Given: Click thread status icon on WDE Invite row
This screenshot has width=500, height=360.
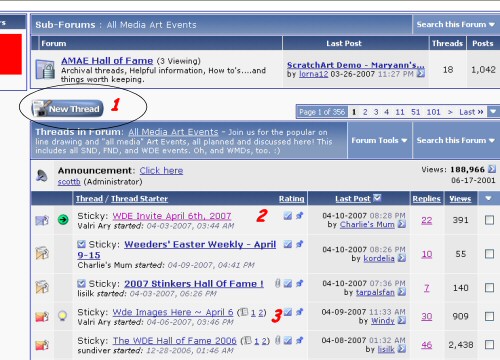Looking at the screenshot, I should click(x=42, y=220).
